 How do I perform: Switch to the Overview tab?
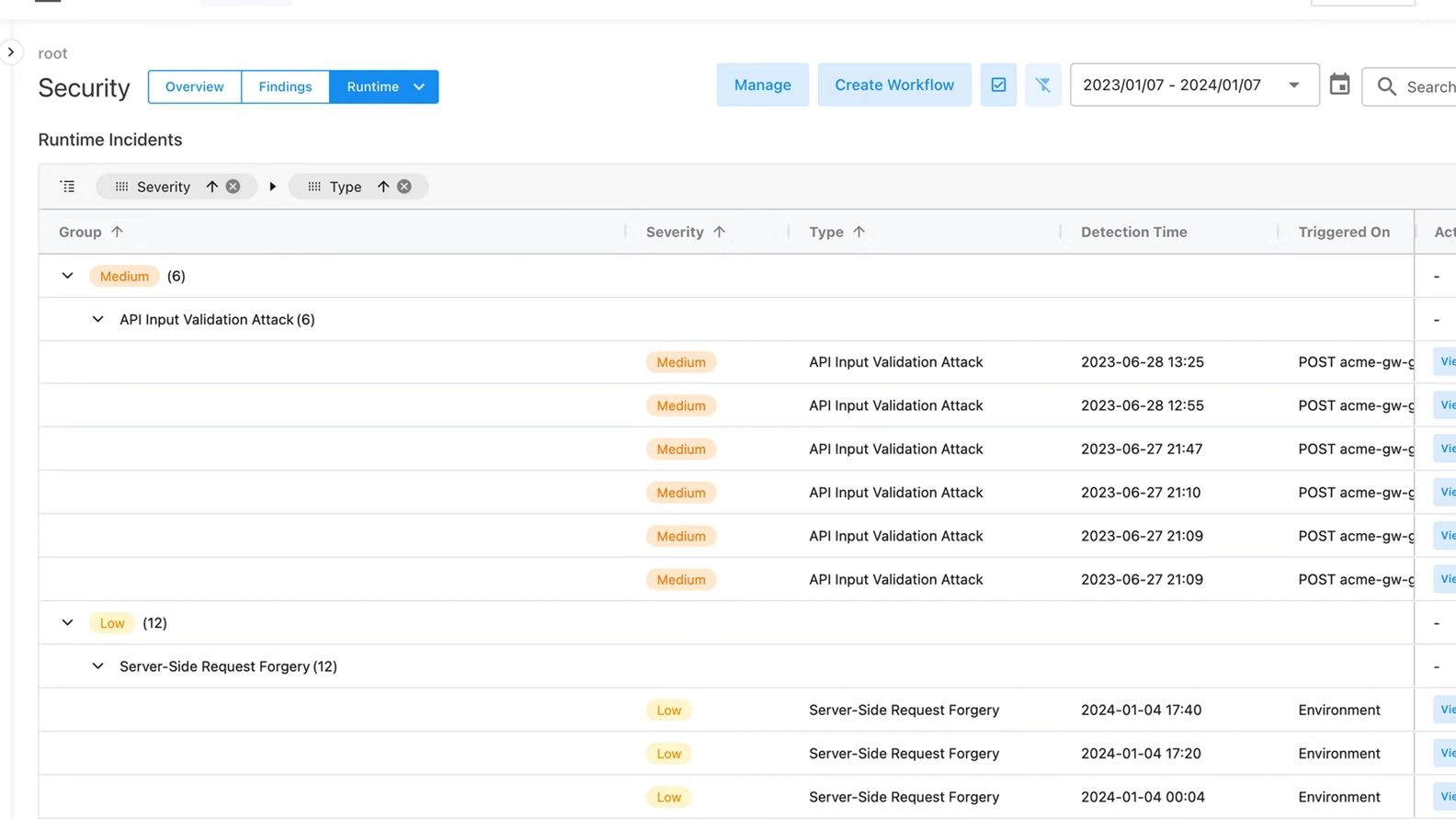[x=194, y=87]
